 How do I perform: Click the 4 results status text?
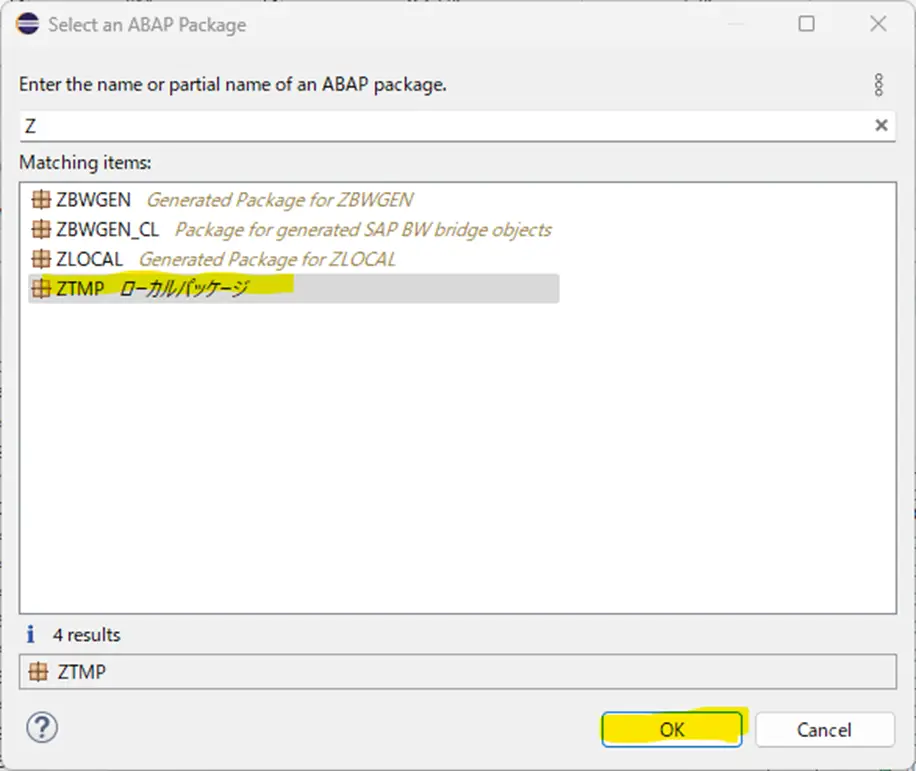[x=86, y=635]
